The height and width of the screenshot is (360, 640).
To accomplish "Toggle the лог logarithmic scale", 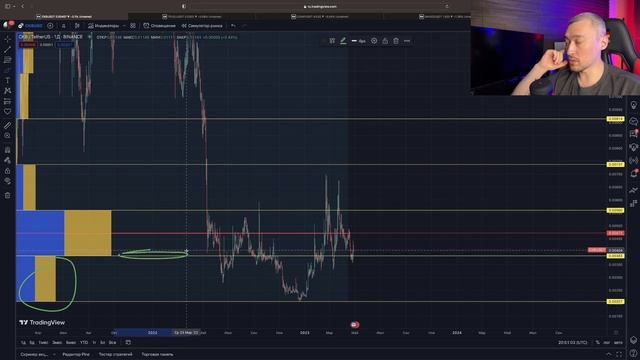I will (x=607, y=342).
